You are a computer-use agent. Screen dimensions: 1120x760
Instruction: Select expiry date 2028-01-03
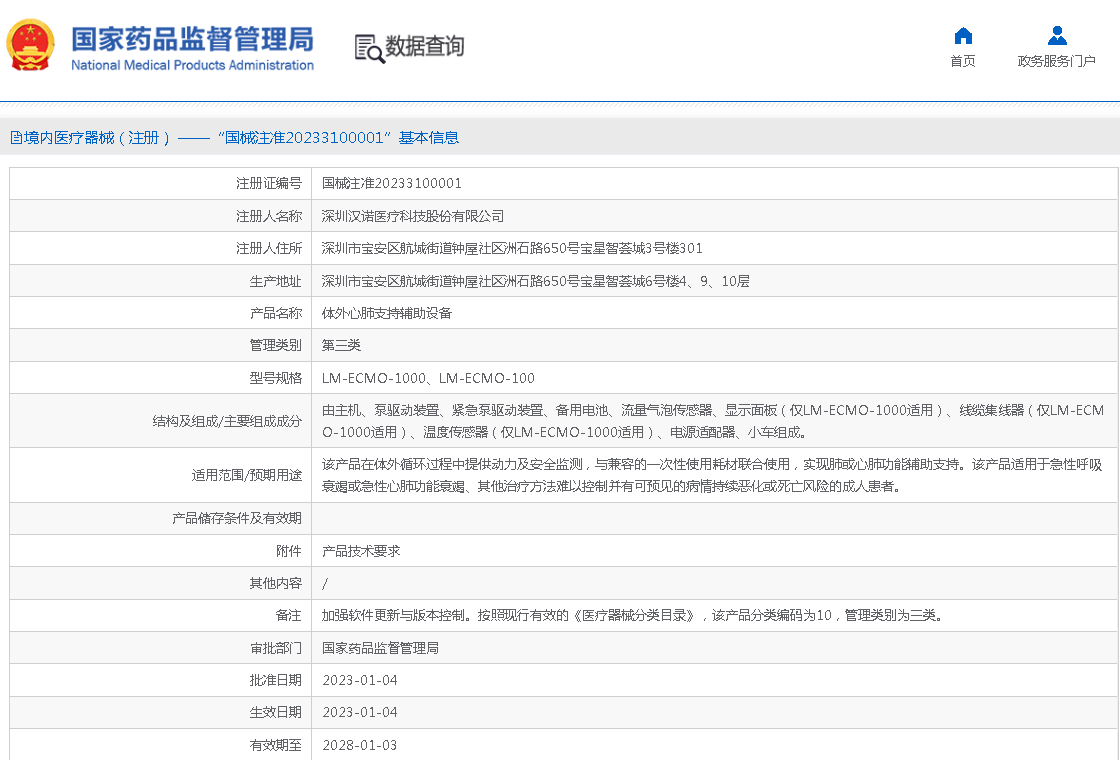pos(360,745)
